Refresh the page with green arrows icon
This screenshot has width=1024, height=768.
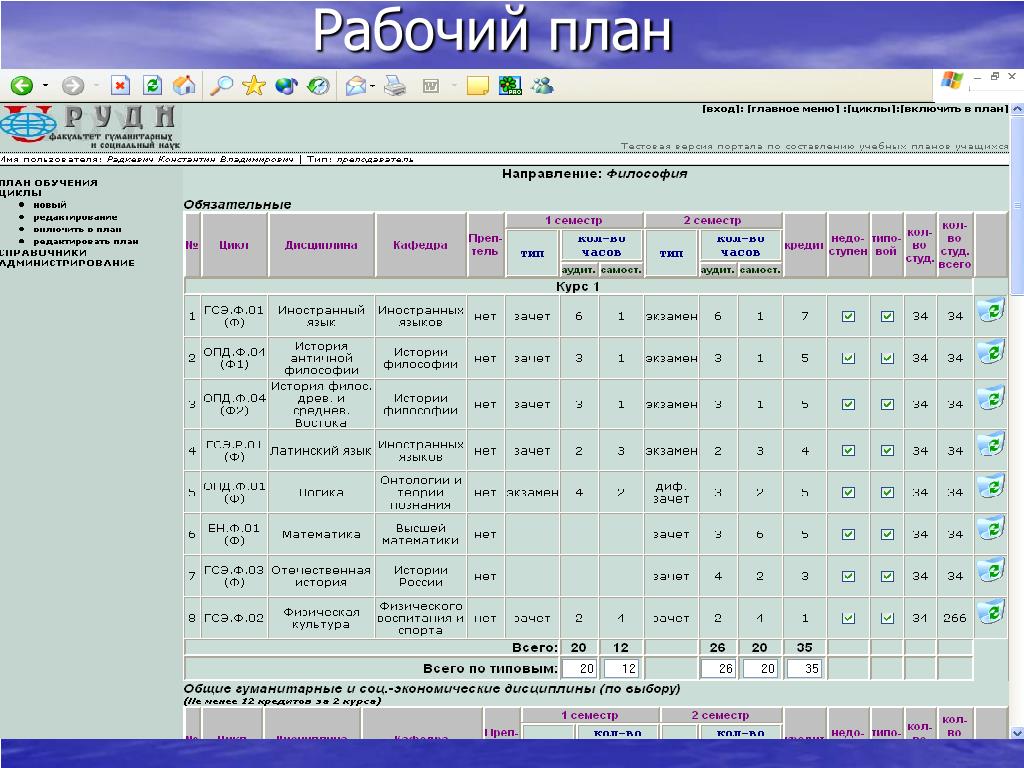tap(152, 86)
